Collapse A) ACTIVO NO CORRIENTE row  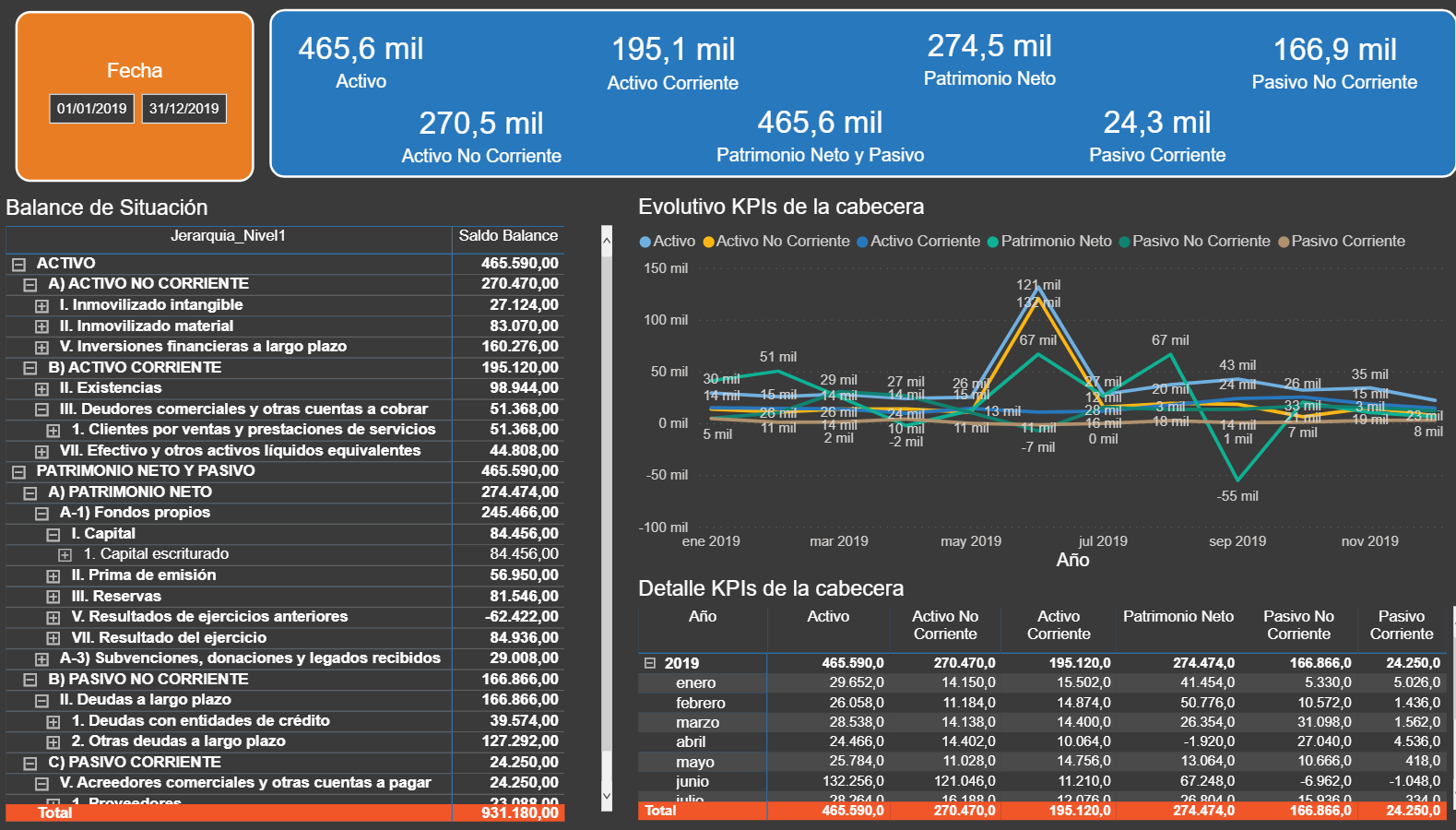[x=30, y=285]
